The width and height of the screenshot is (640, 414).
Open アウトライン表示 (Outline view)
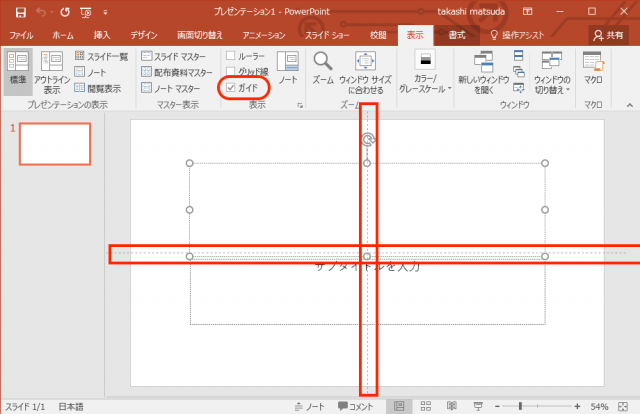click(51, 68)
